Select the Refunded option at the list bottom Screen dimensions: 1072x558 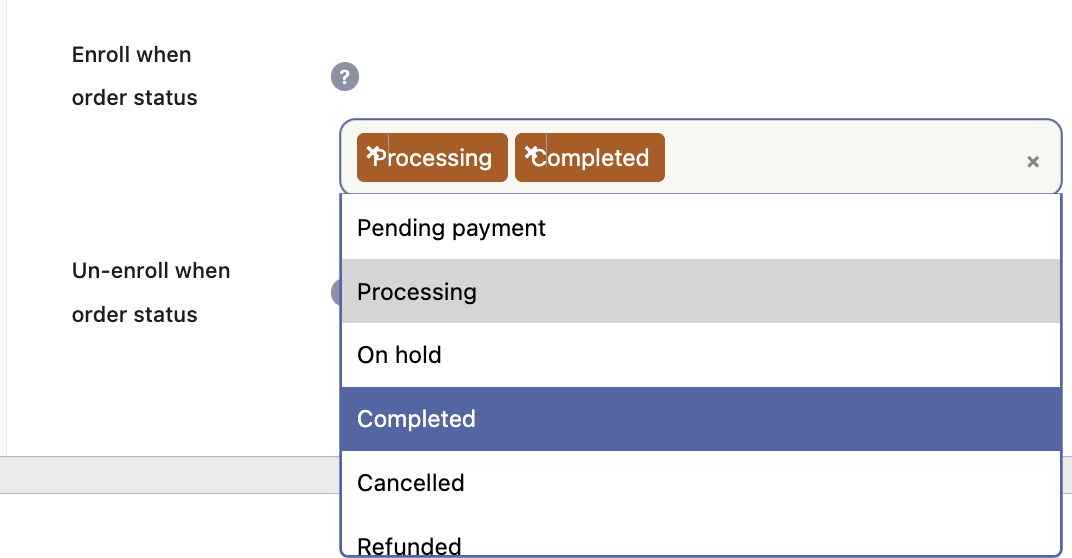701,535
